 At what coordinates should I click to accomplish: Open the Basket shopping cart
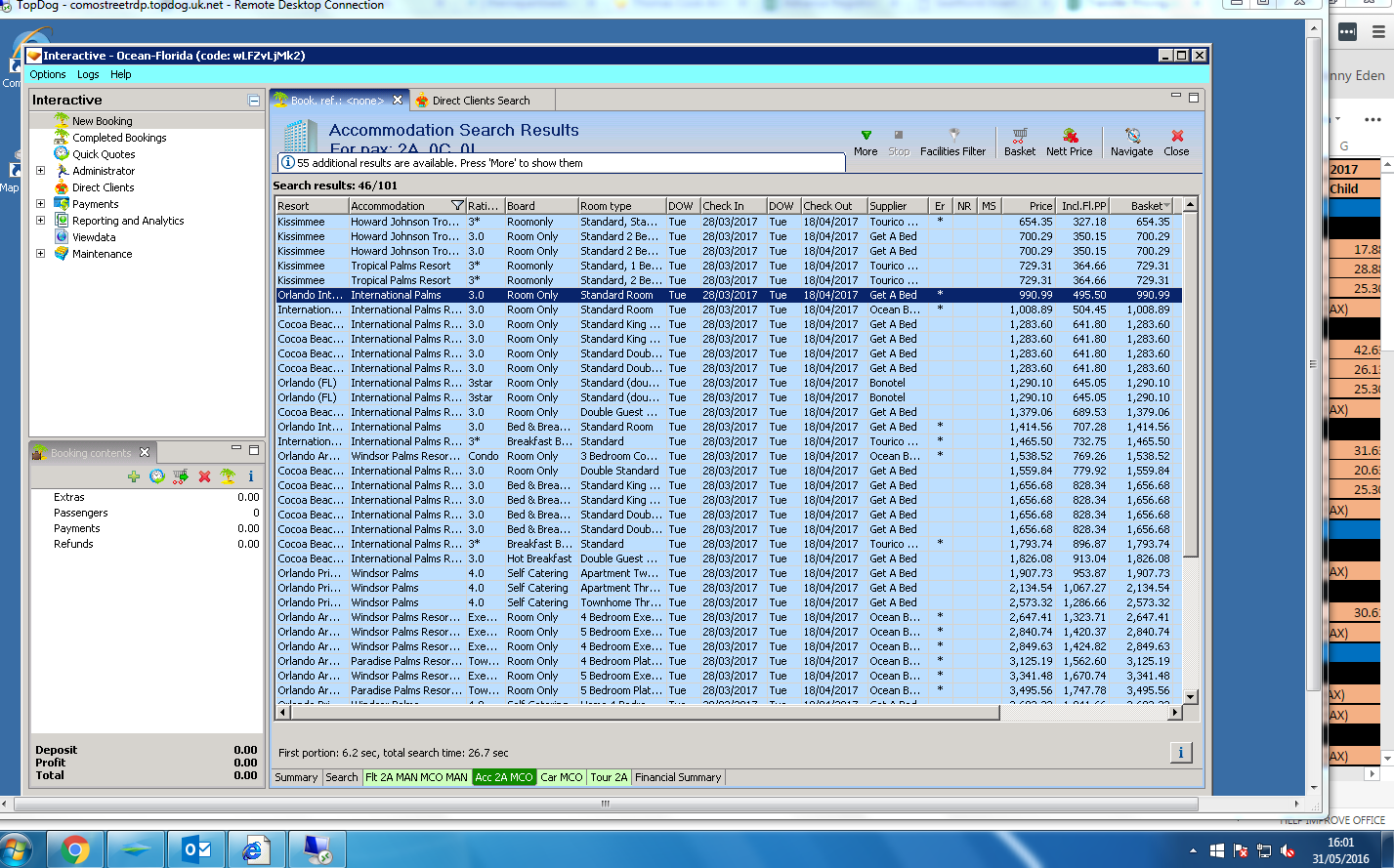[1020, 142]
